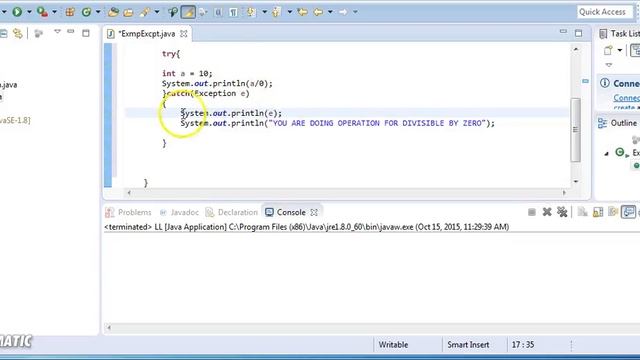
Task: Click the Forward navigation arrow
Action: coord(343,12)
